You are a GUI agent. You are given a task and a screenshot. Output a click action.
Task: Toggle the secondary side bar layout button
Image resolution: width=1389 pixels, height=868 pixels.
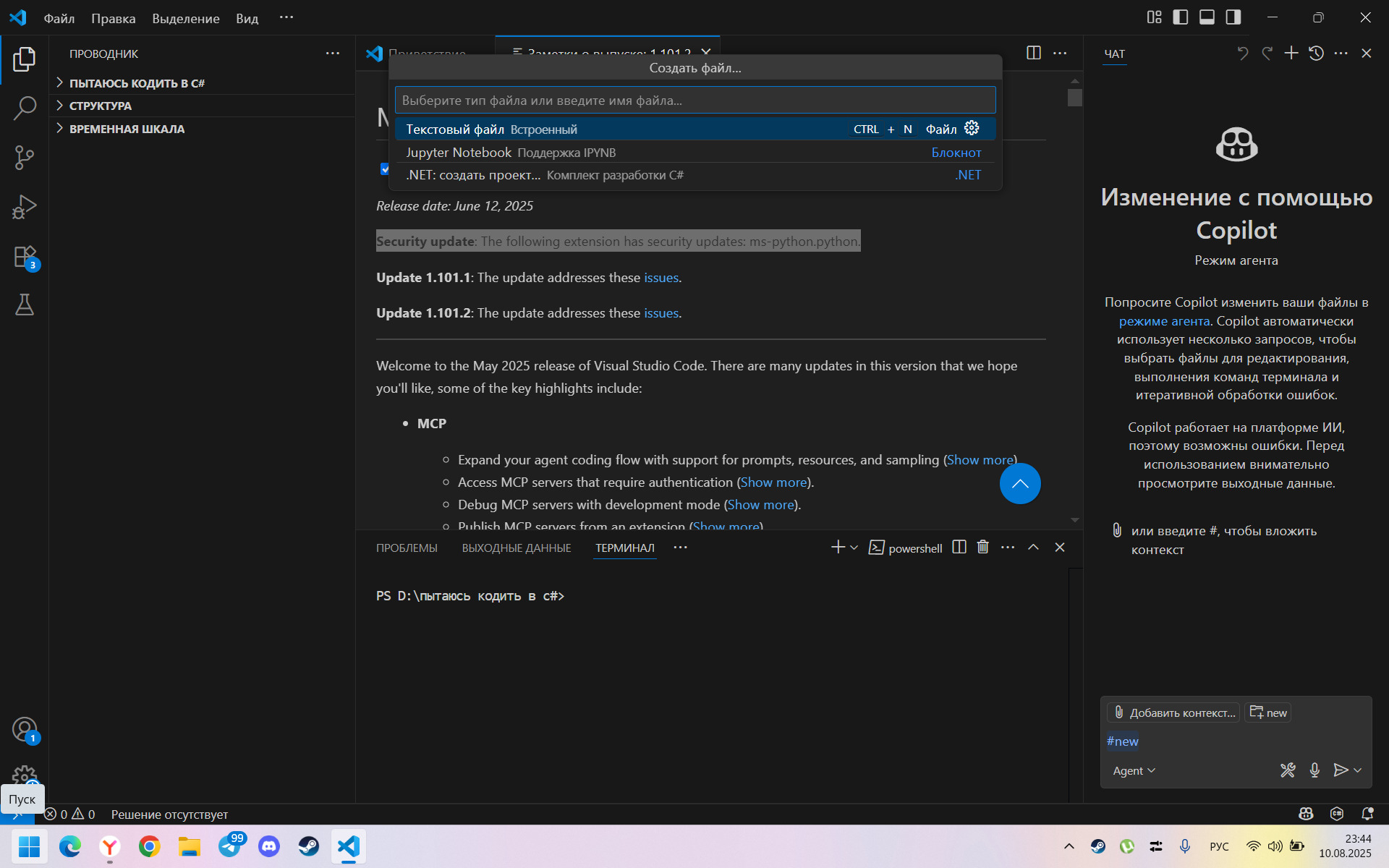tap(1233, 17)
